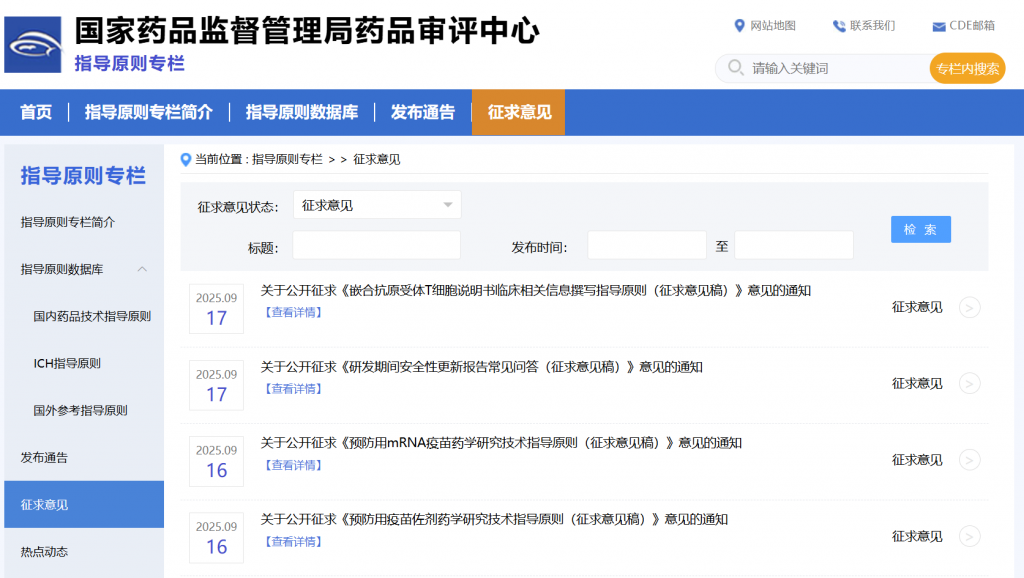1024x578 pixels.
Task: Click 查看详情 under 嵌合抗原受体T细胞 notice
Action: (x=293, y=312)
